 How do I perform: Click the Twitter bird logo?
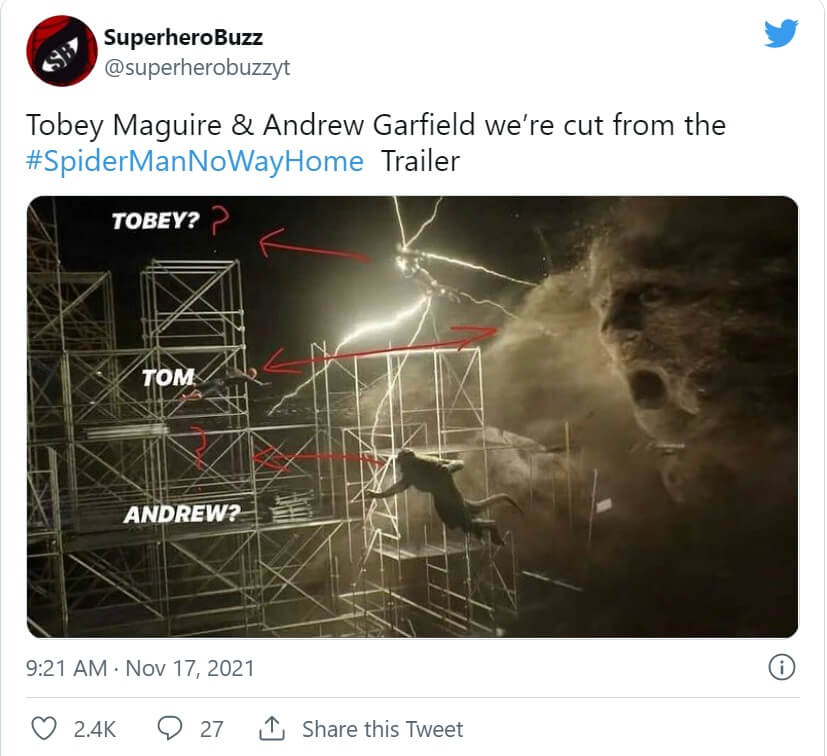tap(781, 33)
